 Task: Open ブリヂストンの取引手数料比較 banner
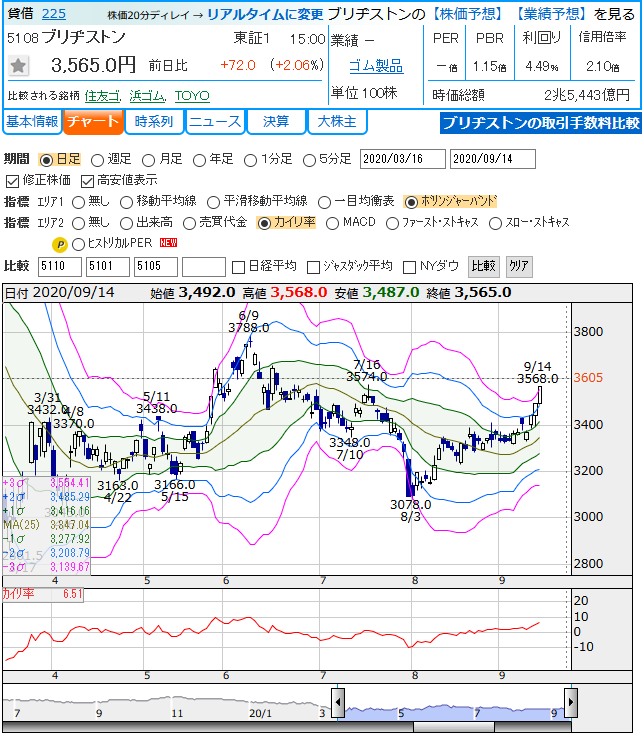[x=541, y=123]
